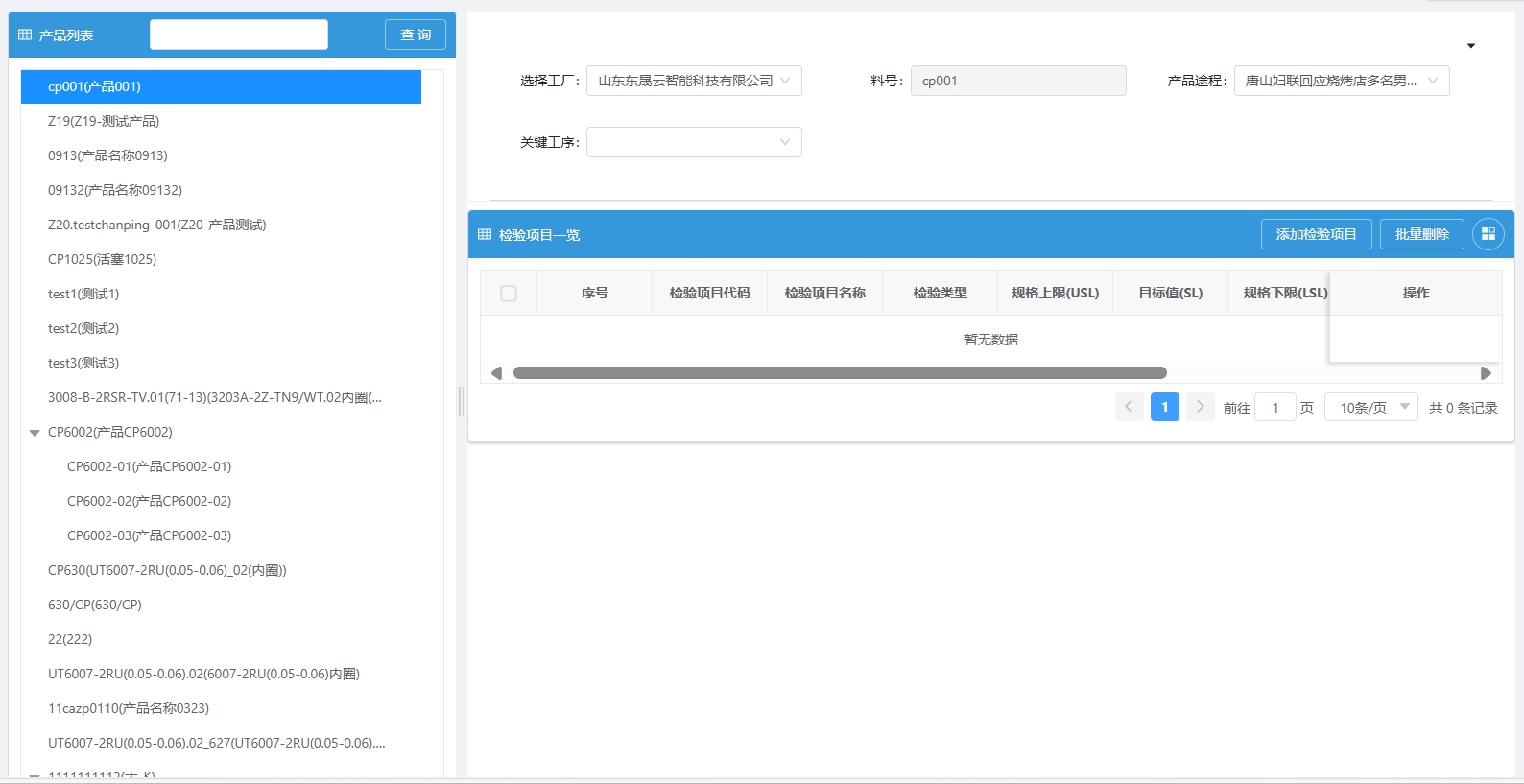Select 630/CP(630/CP) in the tree
The height and width of the screenshot is (784, 1524).
(x=95, y=605)
